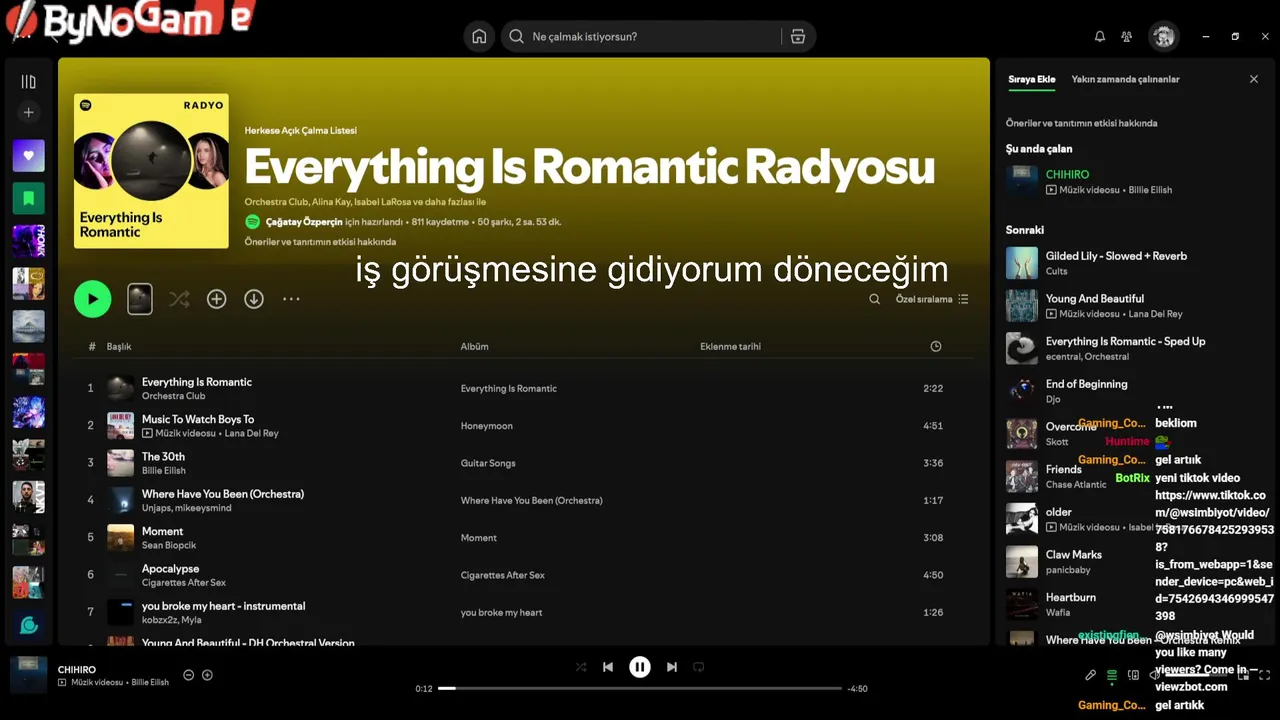This screenshot has height=720, width=1280.
Task: Open Cigarettes After Sex album link
Action: point(502,575)
